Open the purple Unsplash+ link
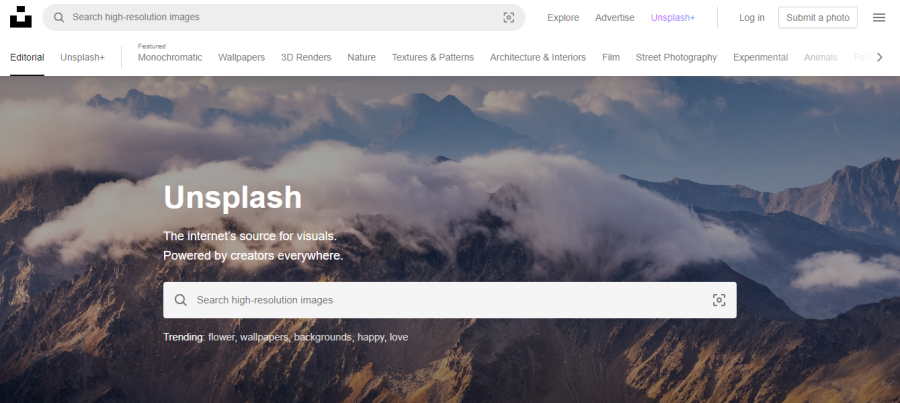This screenshot has height=403, width=900. [x=673, y=18]
